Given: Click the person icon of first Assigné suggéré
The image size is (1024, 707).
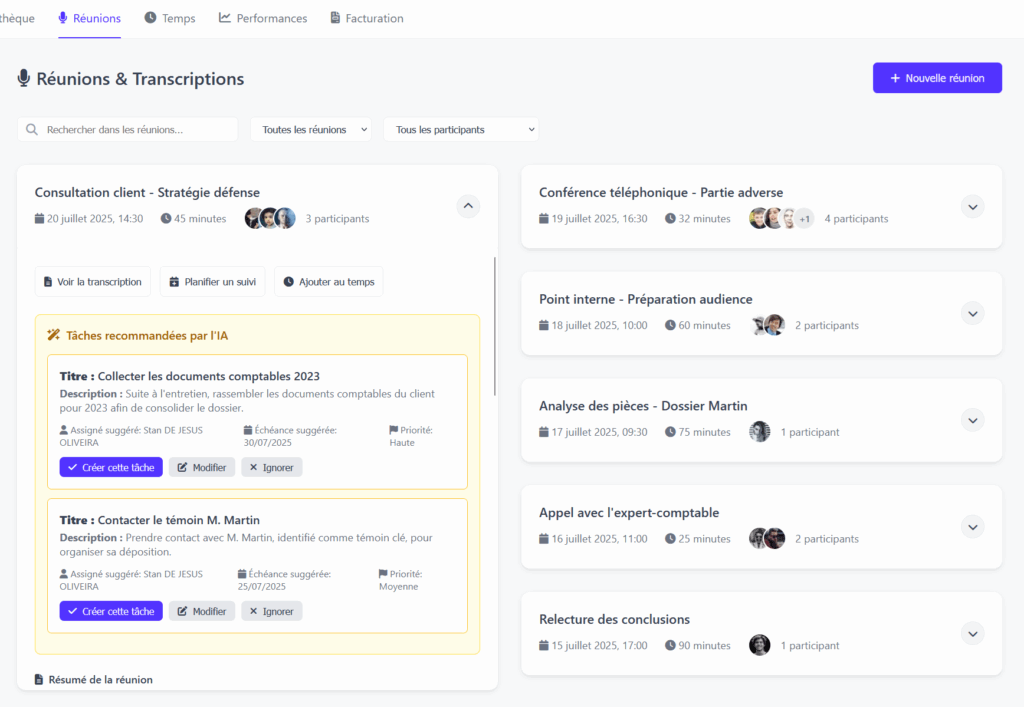Looking at the screenshot, I should click(x=63, y=430).
